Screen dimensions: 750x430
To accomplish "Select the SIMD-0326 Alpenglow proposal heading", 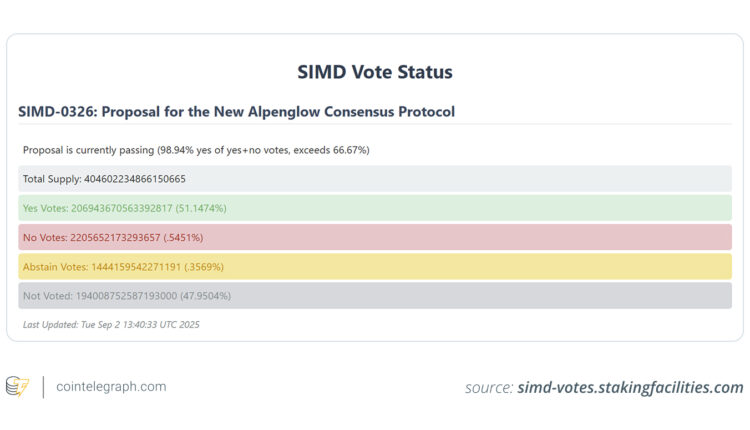I will pyautogui.click(x=236, y=112).
